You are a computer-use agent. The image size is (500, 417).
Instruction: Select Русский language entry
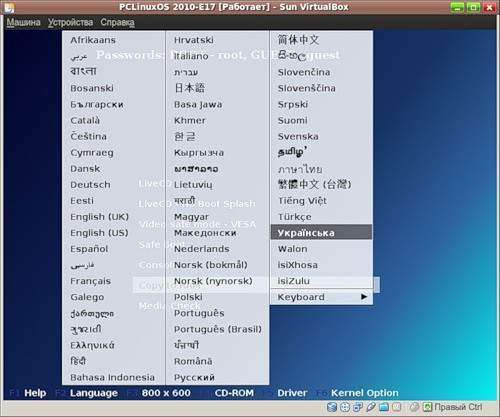point(194,377)
